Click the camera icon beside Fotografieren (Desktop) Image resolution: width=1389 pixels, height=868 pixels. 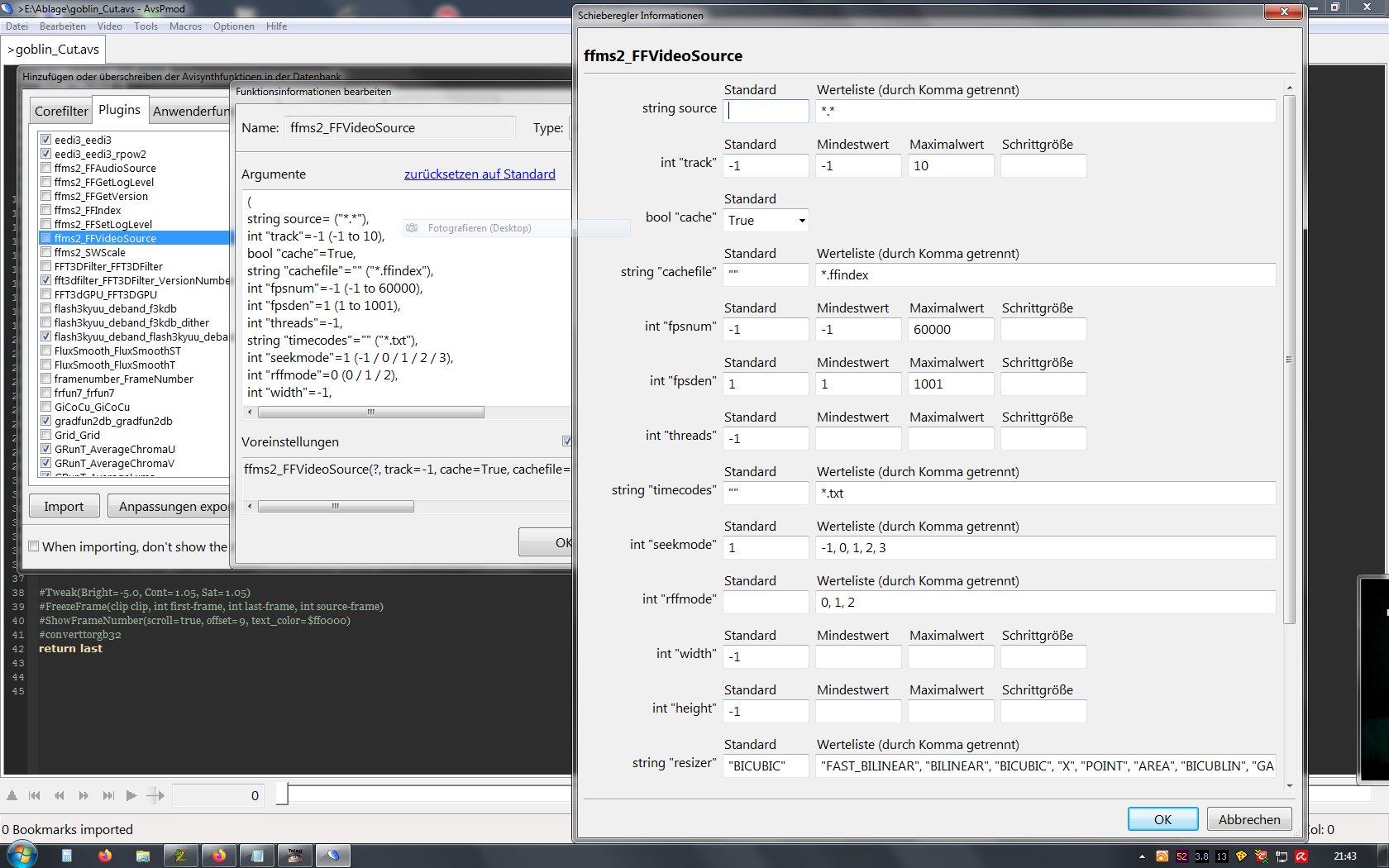tap(412, 228)
